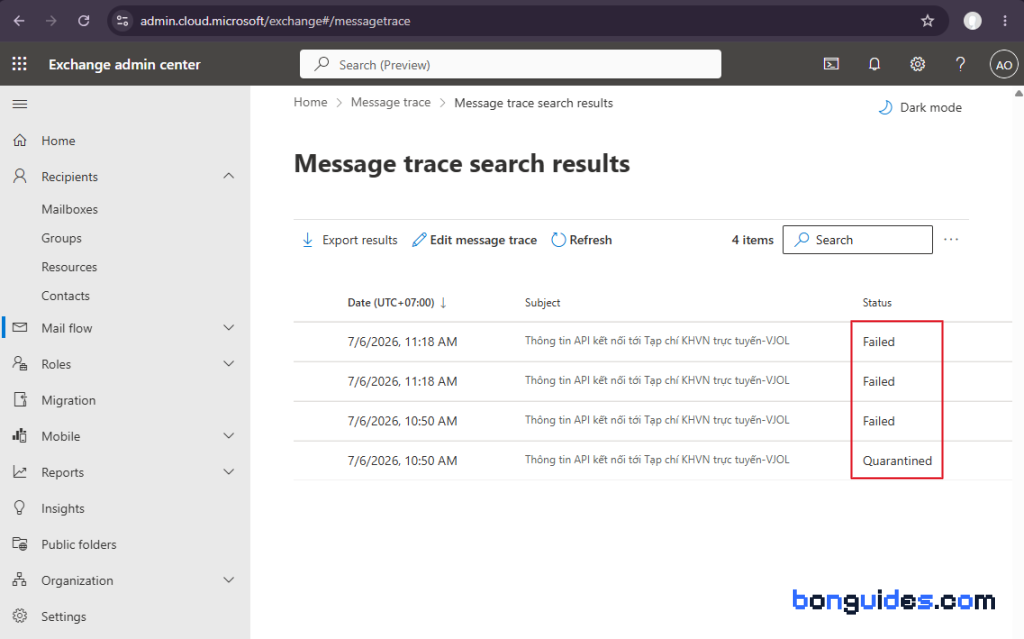Click the Subject column header
The image size is (1024, 639).
pyautogui.click(x=543, y=303)
